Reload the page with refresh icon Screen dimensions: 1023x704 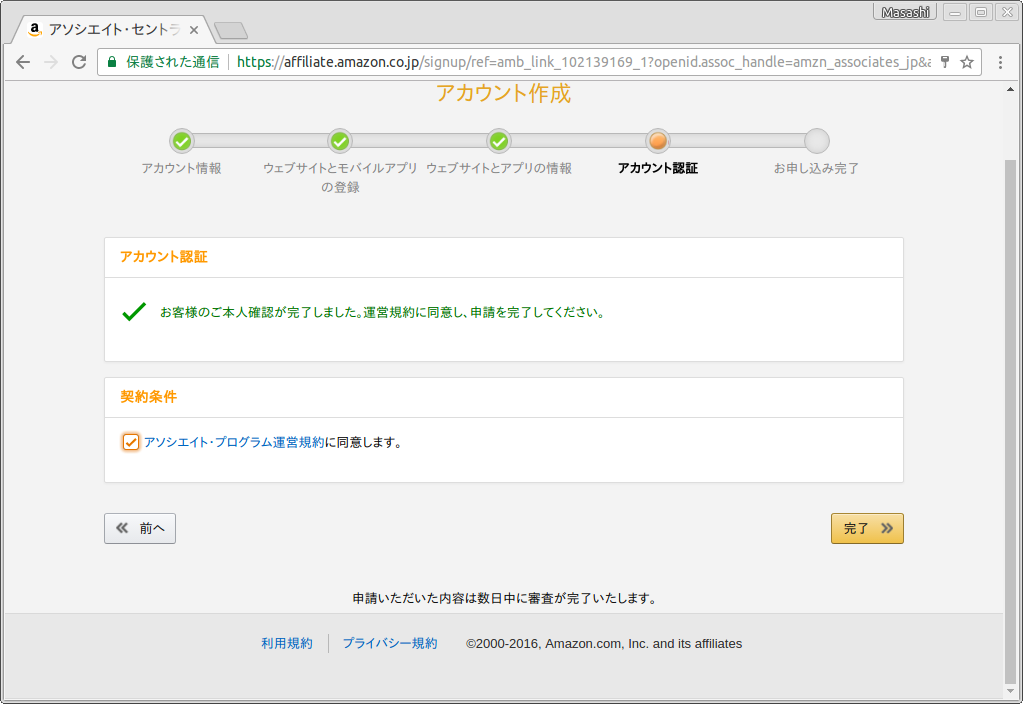[x=79, y=62]
